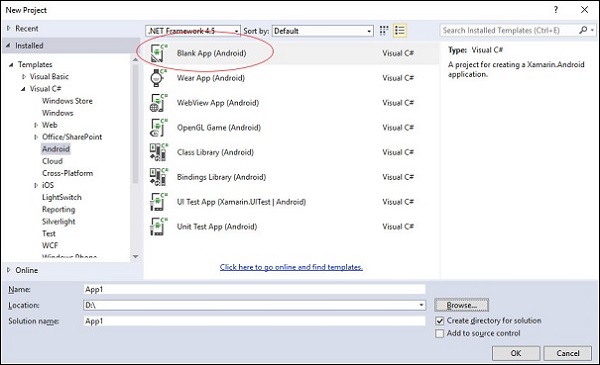Expand the Online section

click(x=8, y=270)
